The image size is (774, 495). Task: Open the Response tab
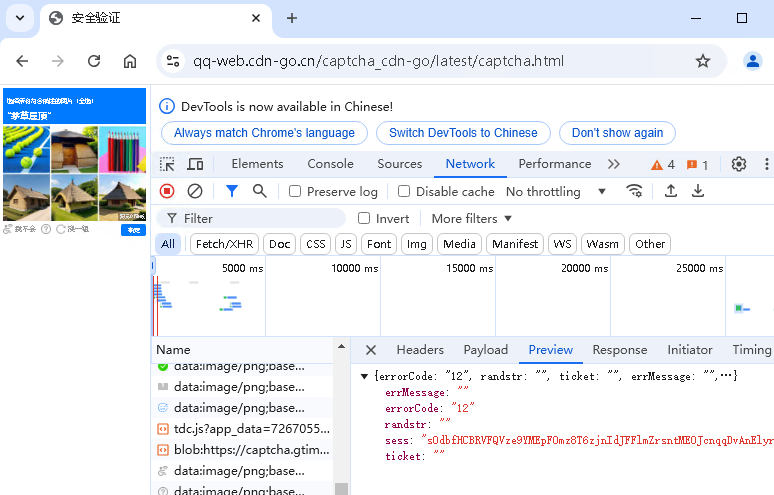[x=619, y=350]
